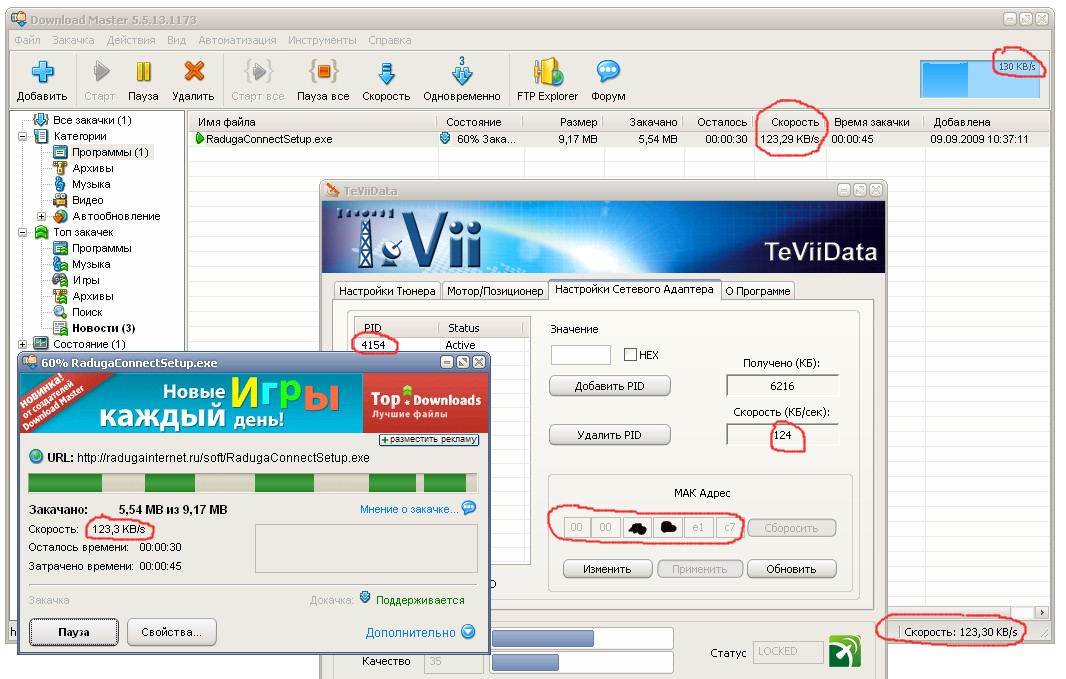Open Новости (3) tree item
This screenshot has width=1066, height=679.
(103, 328)
